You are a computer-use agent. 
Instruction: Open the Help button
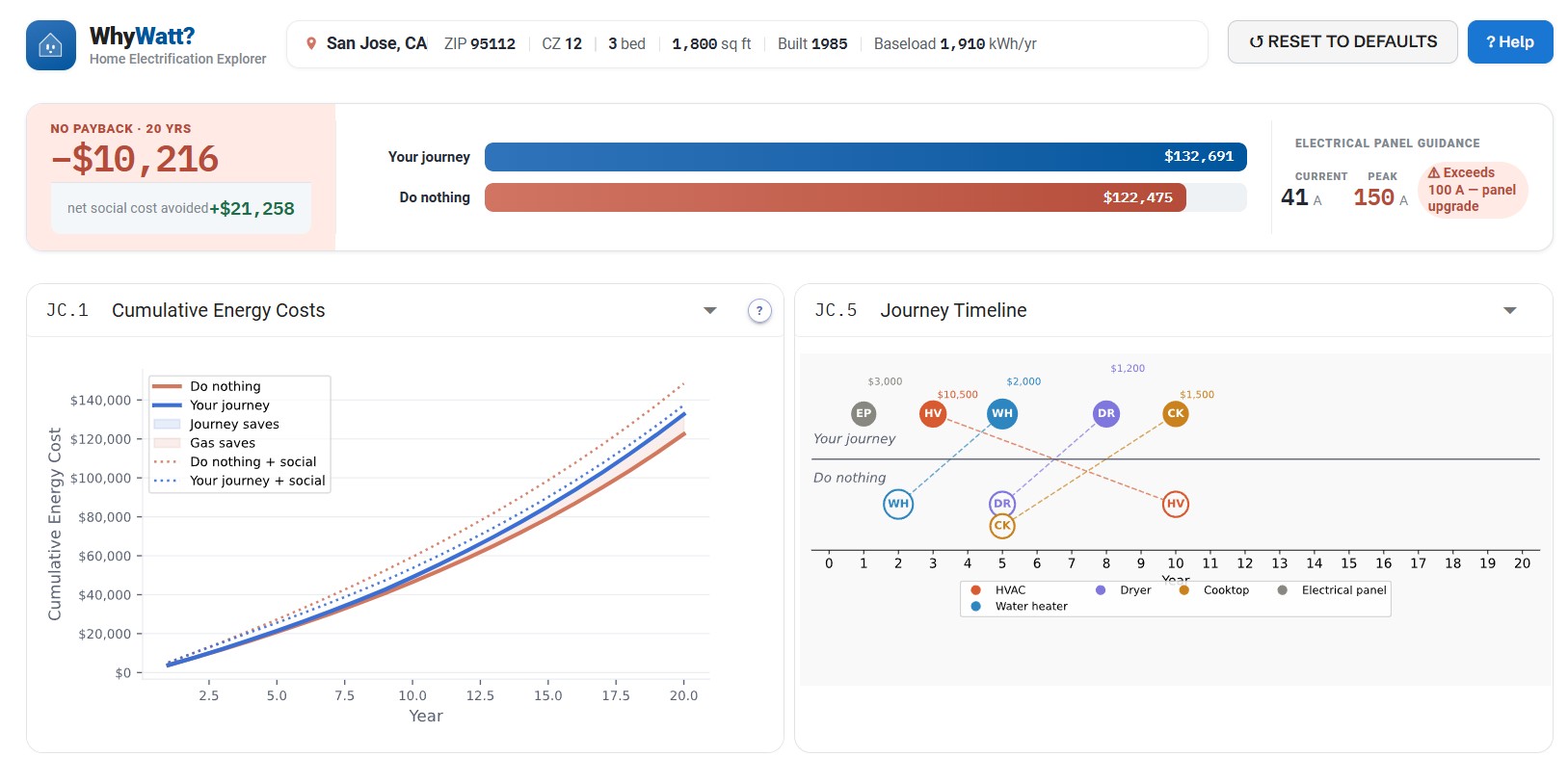point(1510,42)
